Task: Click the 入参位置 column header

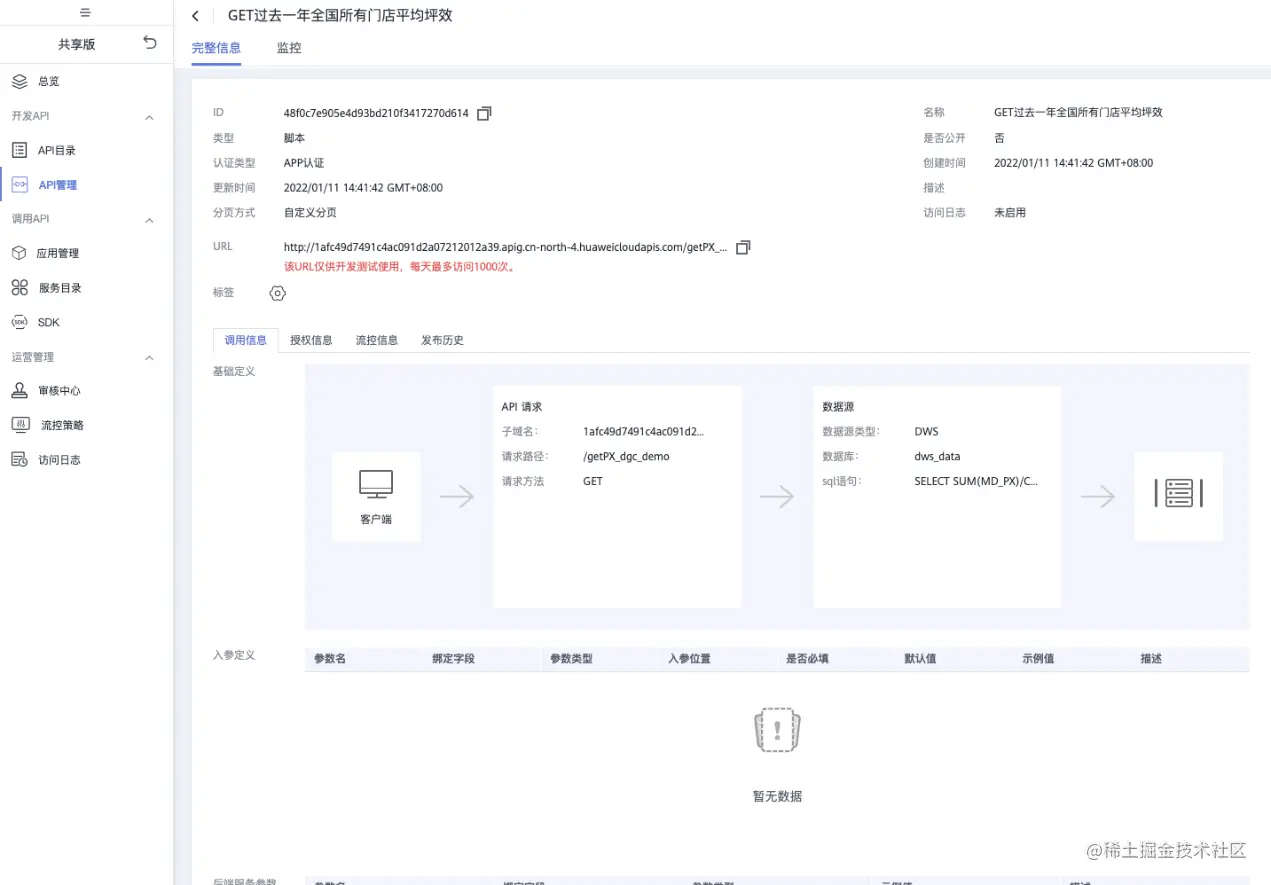Action: [689, 659]
